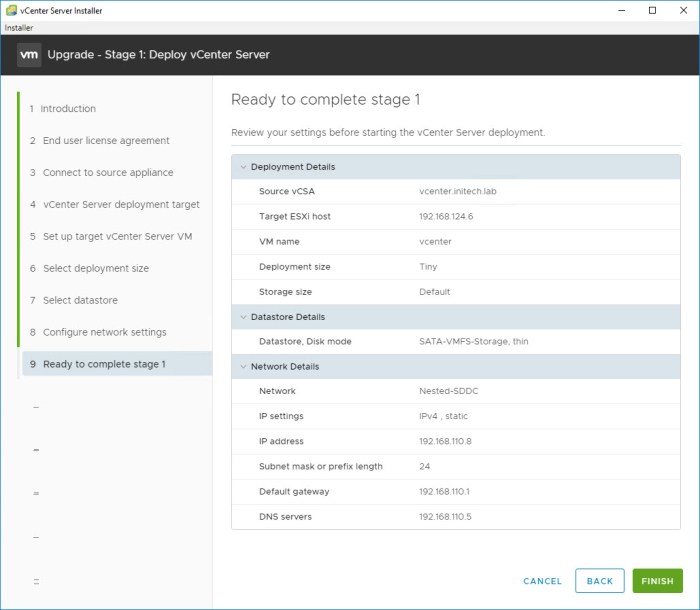This screenshot has height=610, width=700.
Task: Jump to Set up target vCenter Server VM
Action: (117, 237)
